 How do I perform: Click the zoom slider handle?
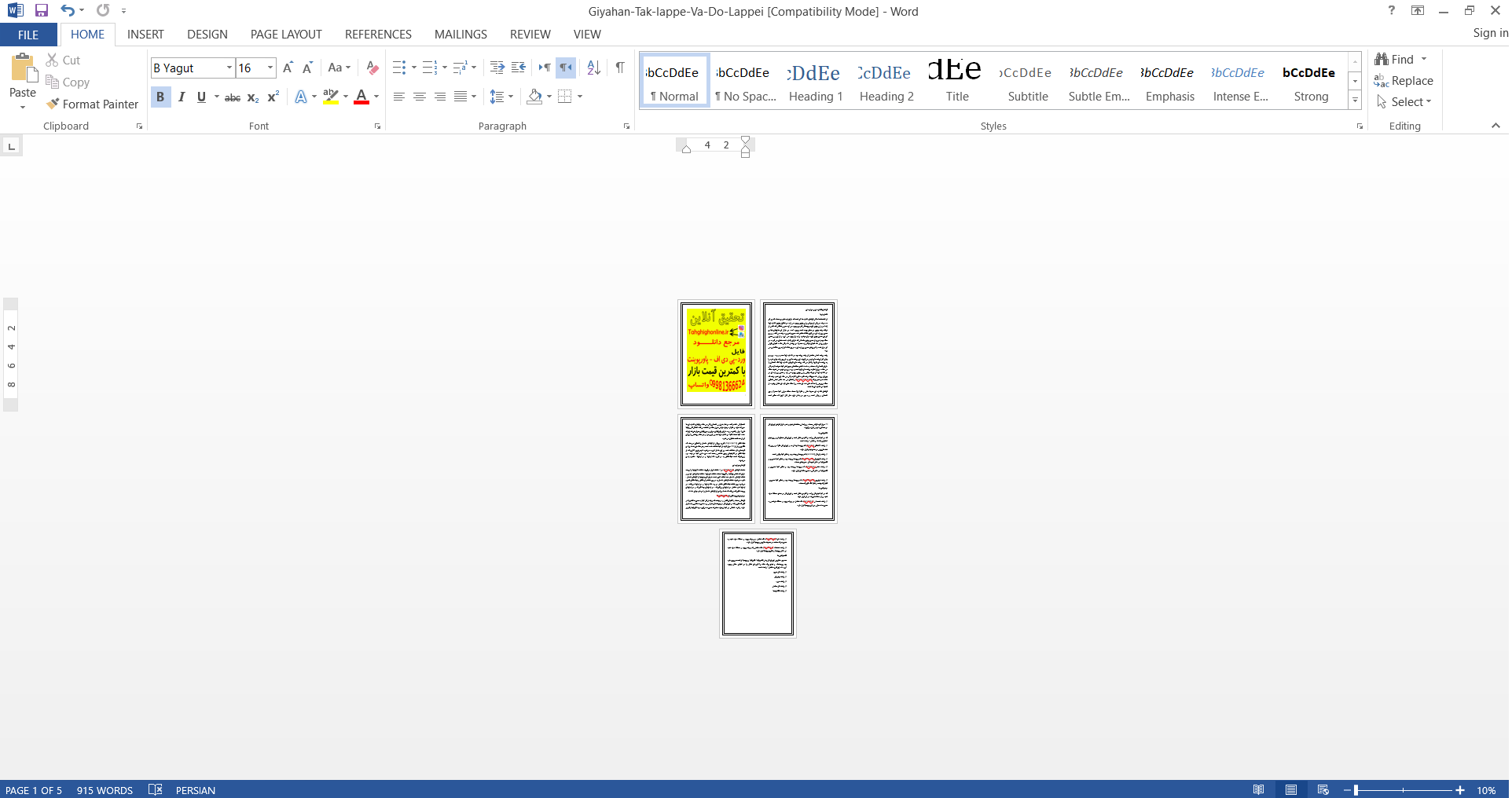point(1356,790)
